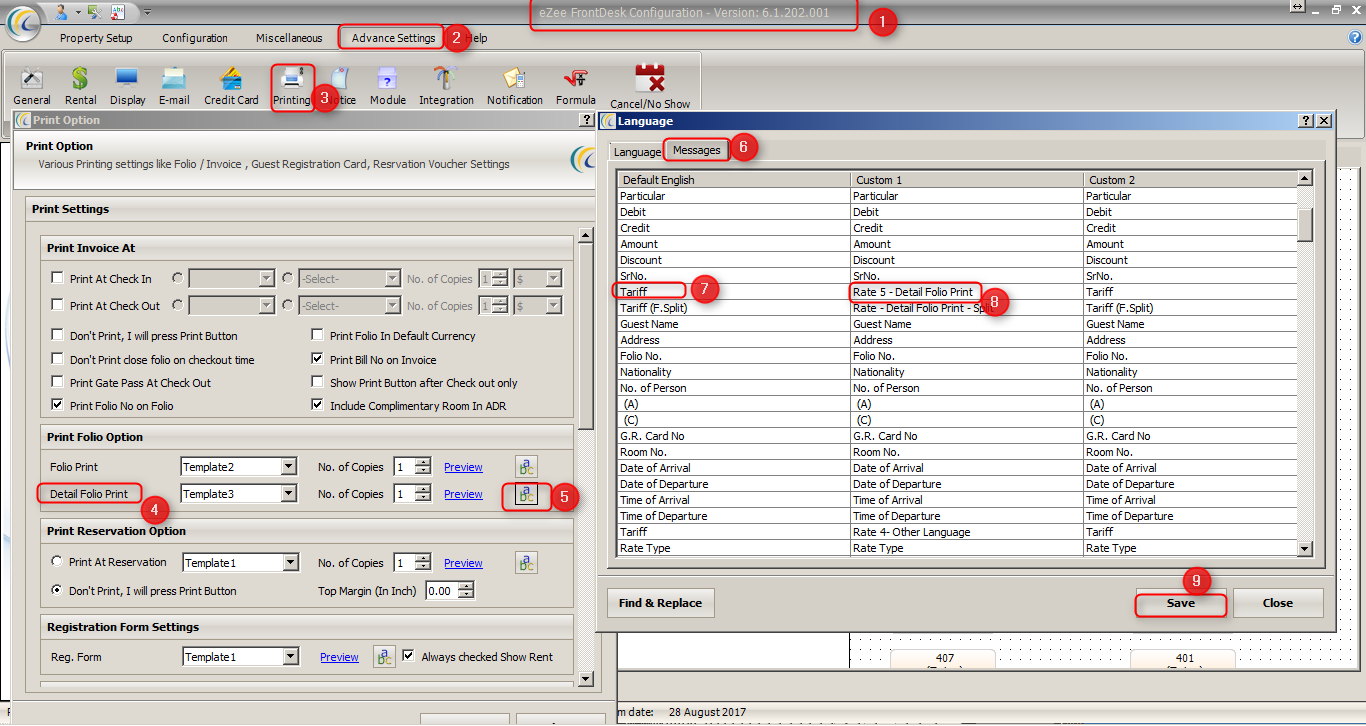The image size is (1366, 726).
Task: Select Print At Reservation radio button
Action: pyautogui.click(x=57, y=562)
